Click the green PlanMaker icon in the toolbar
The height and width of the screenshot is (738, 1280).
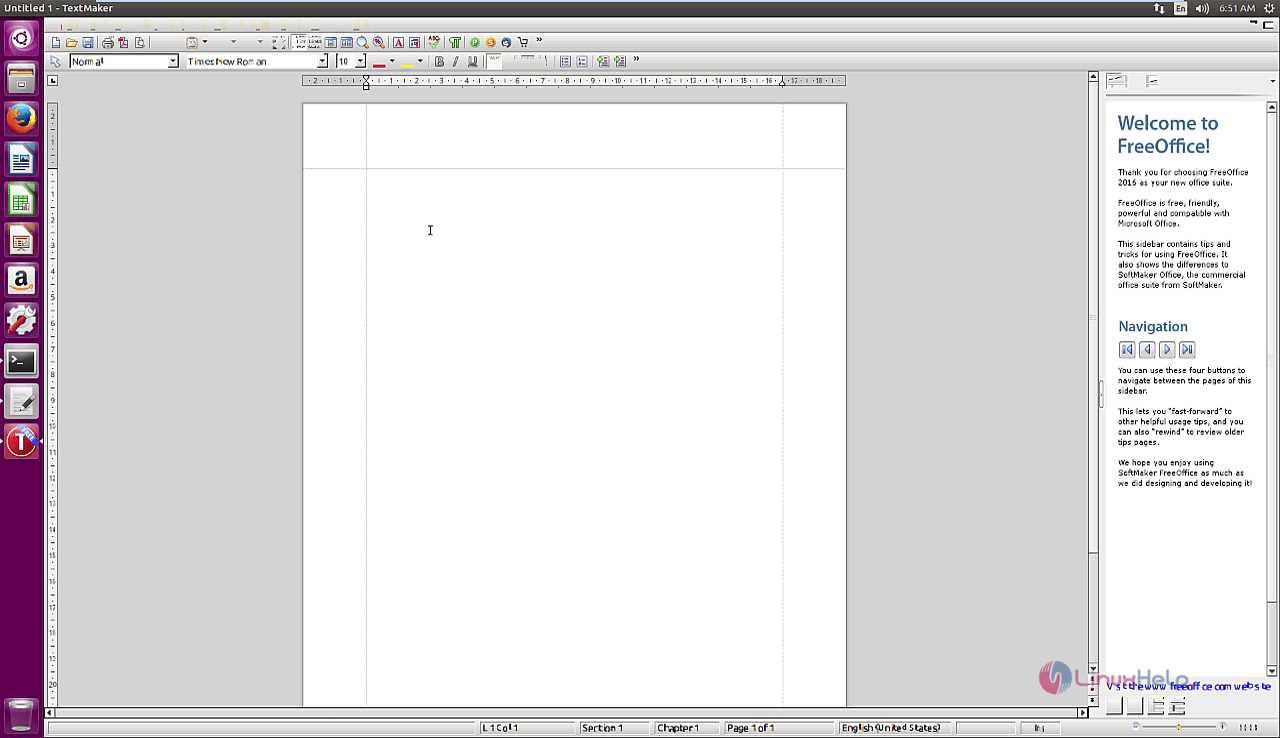474,43
